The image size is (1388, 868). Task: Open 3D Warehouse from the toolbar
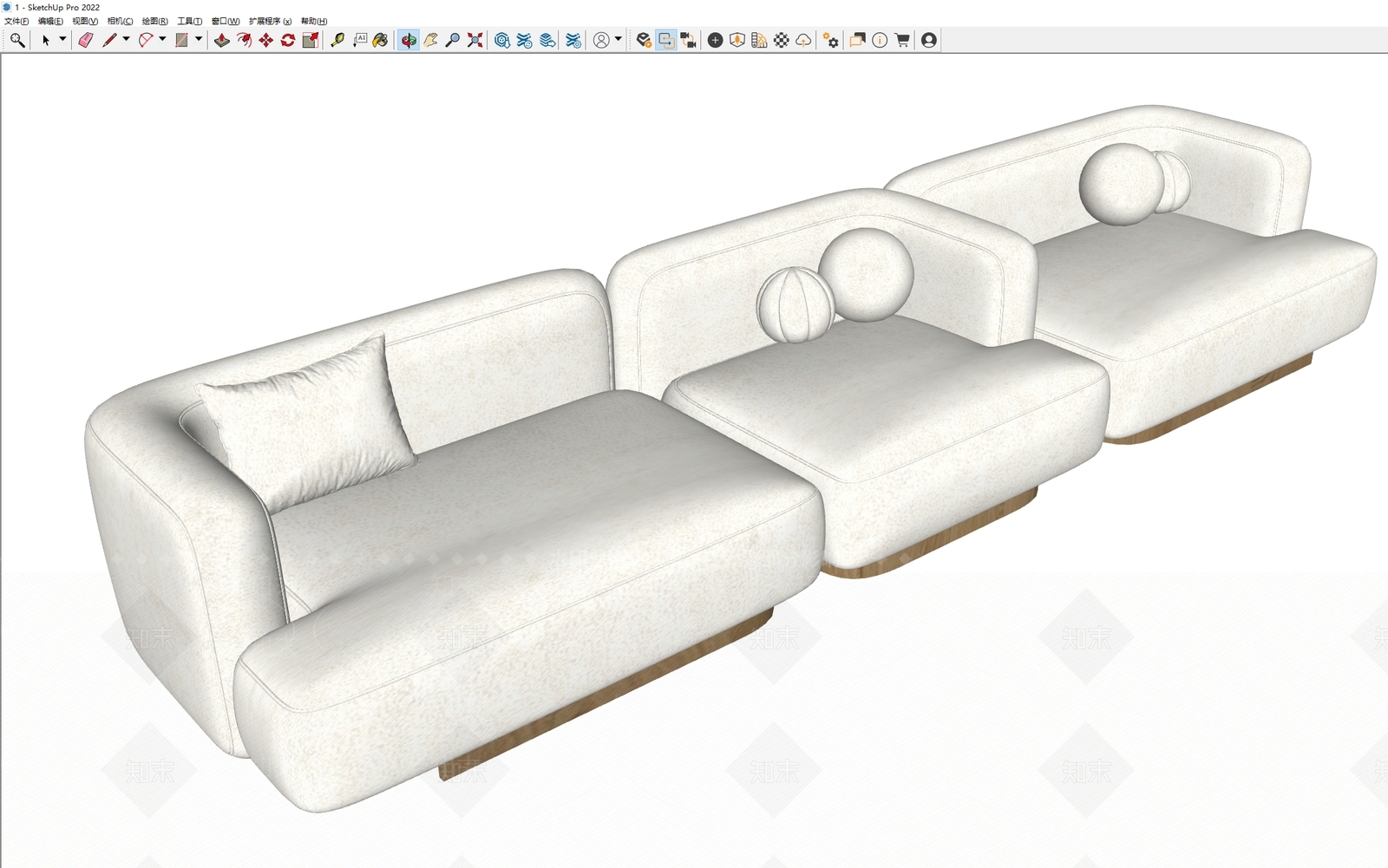(x=502, y=40)
